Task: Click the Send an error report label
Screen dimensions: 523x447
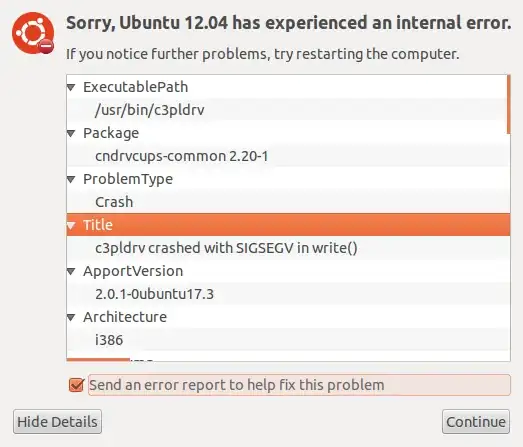Action: (x=236, y=385)
